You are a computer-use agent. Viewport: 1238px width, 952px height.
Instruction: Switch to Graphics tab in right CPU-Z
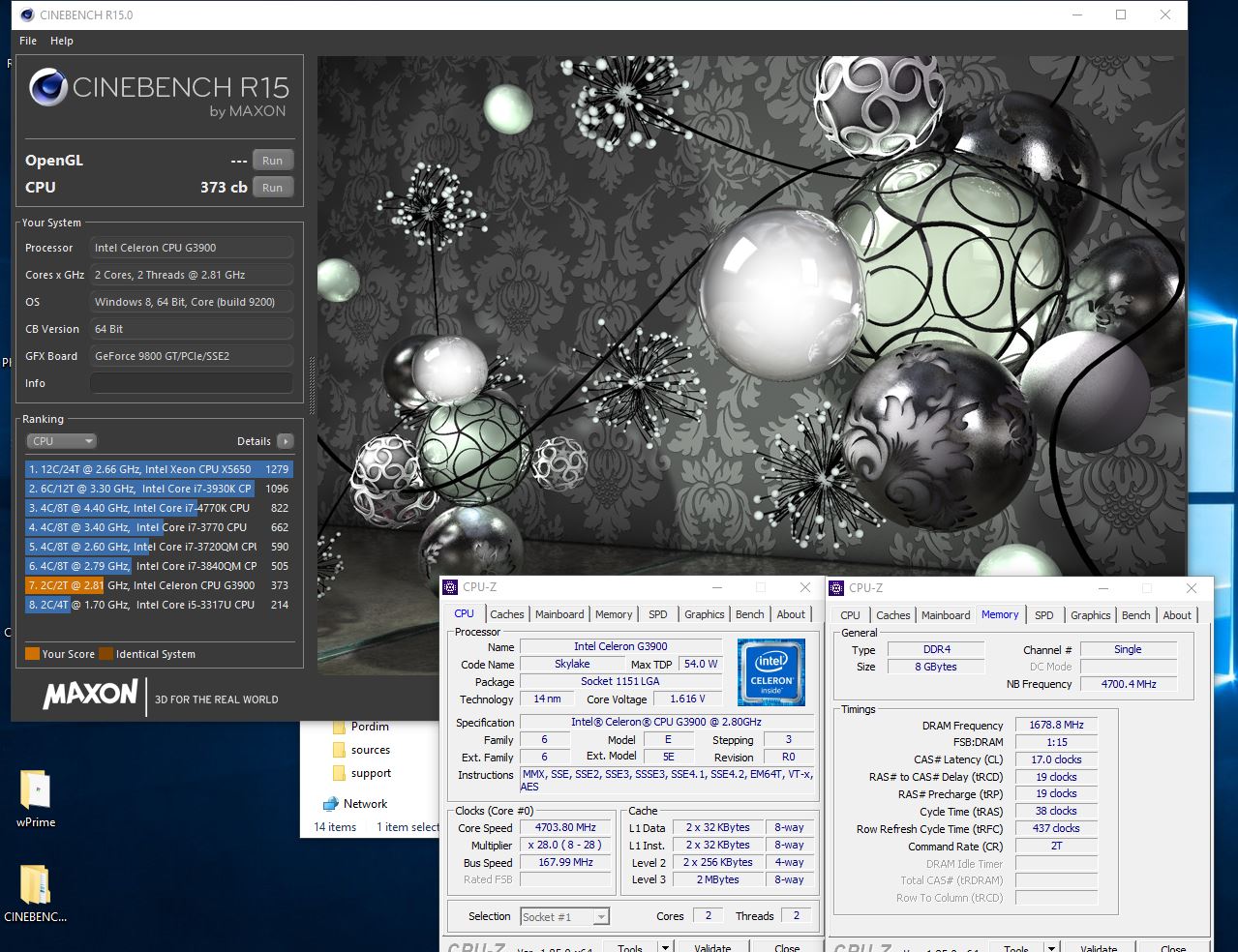point(1090,615)
